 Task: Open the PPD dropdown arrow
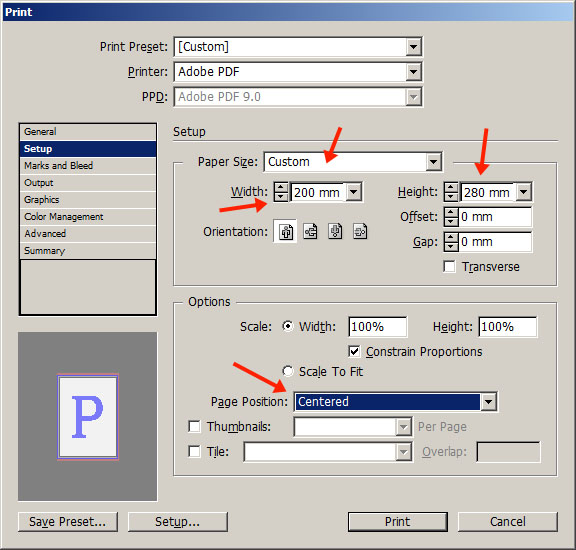[413, 97]
